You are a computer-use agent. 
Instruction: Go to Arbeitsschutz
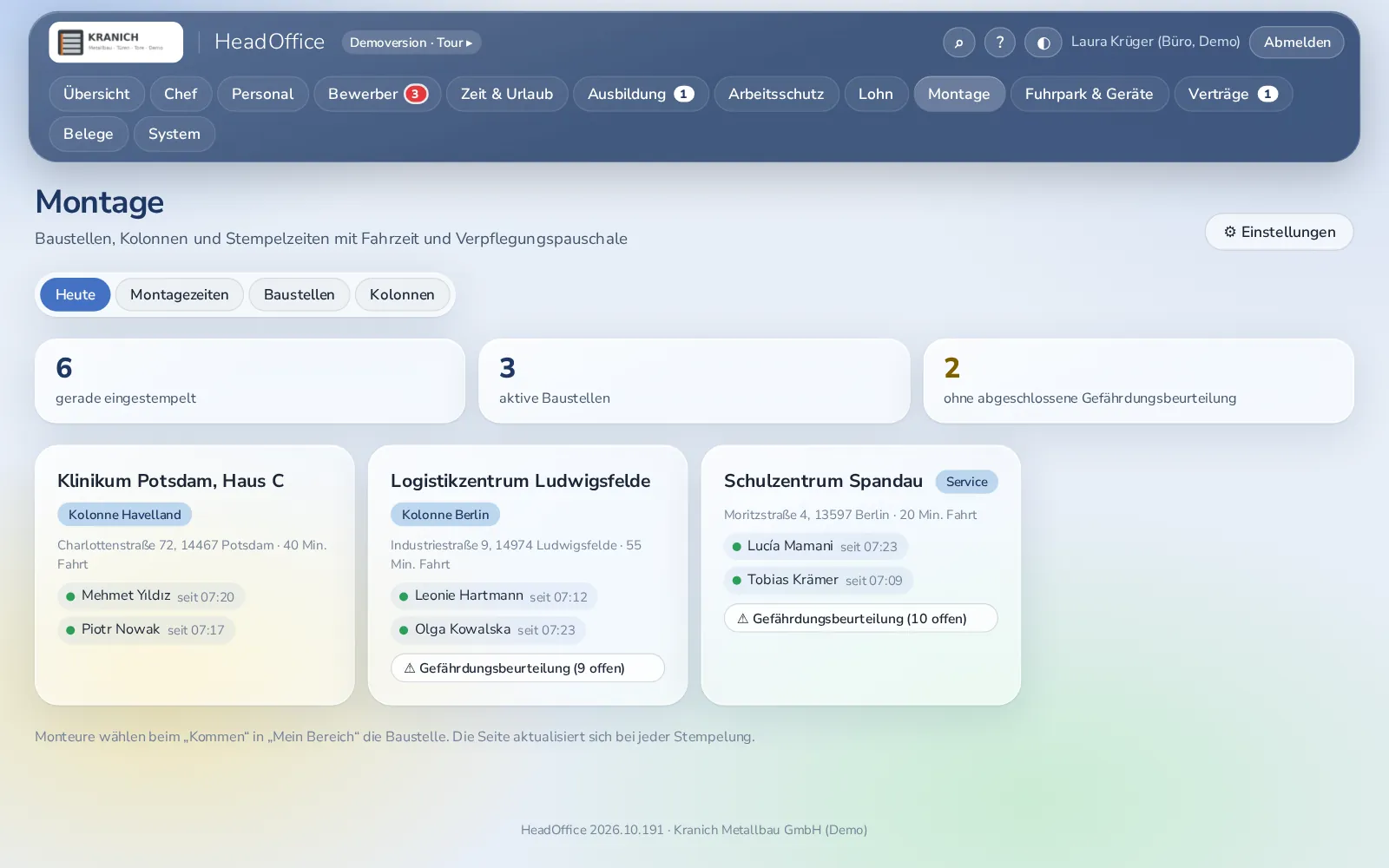776,94
